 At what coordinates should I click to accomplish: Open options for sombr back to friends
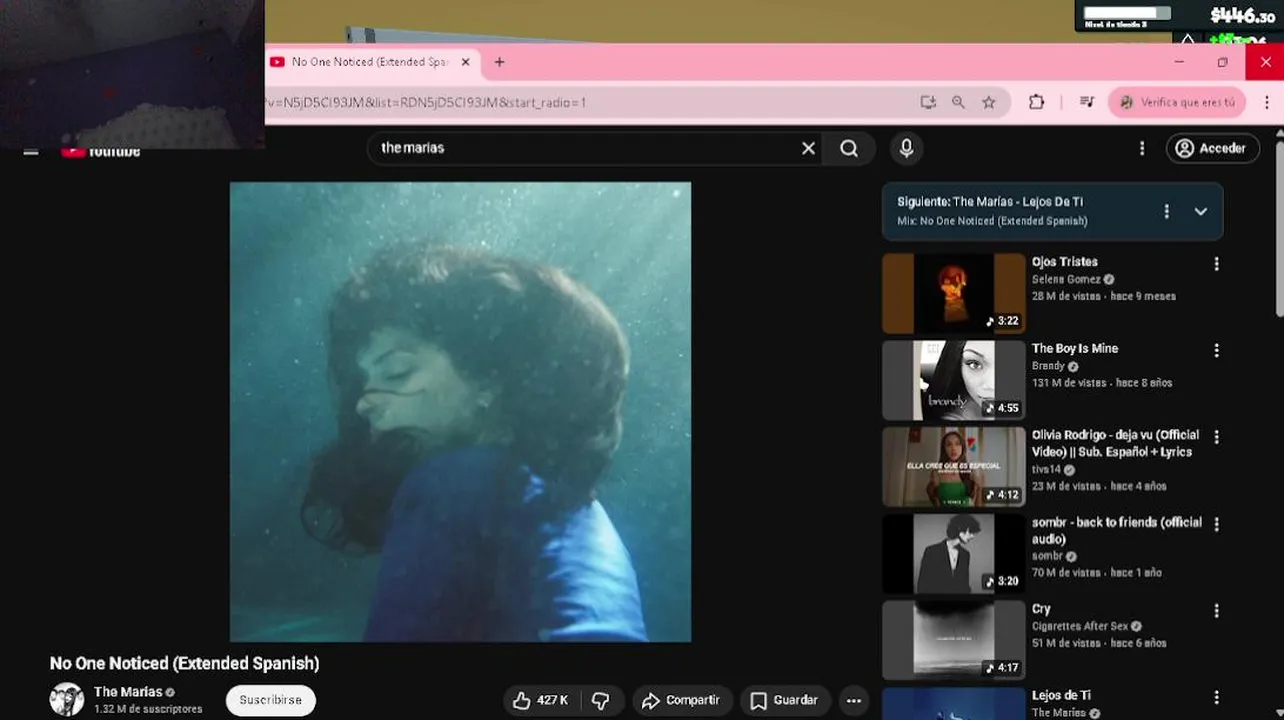(x=1216, y=524)
